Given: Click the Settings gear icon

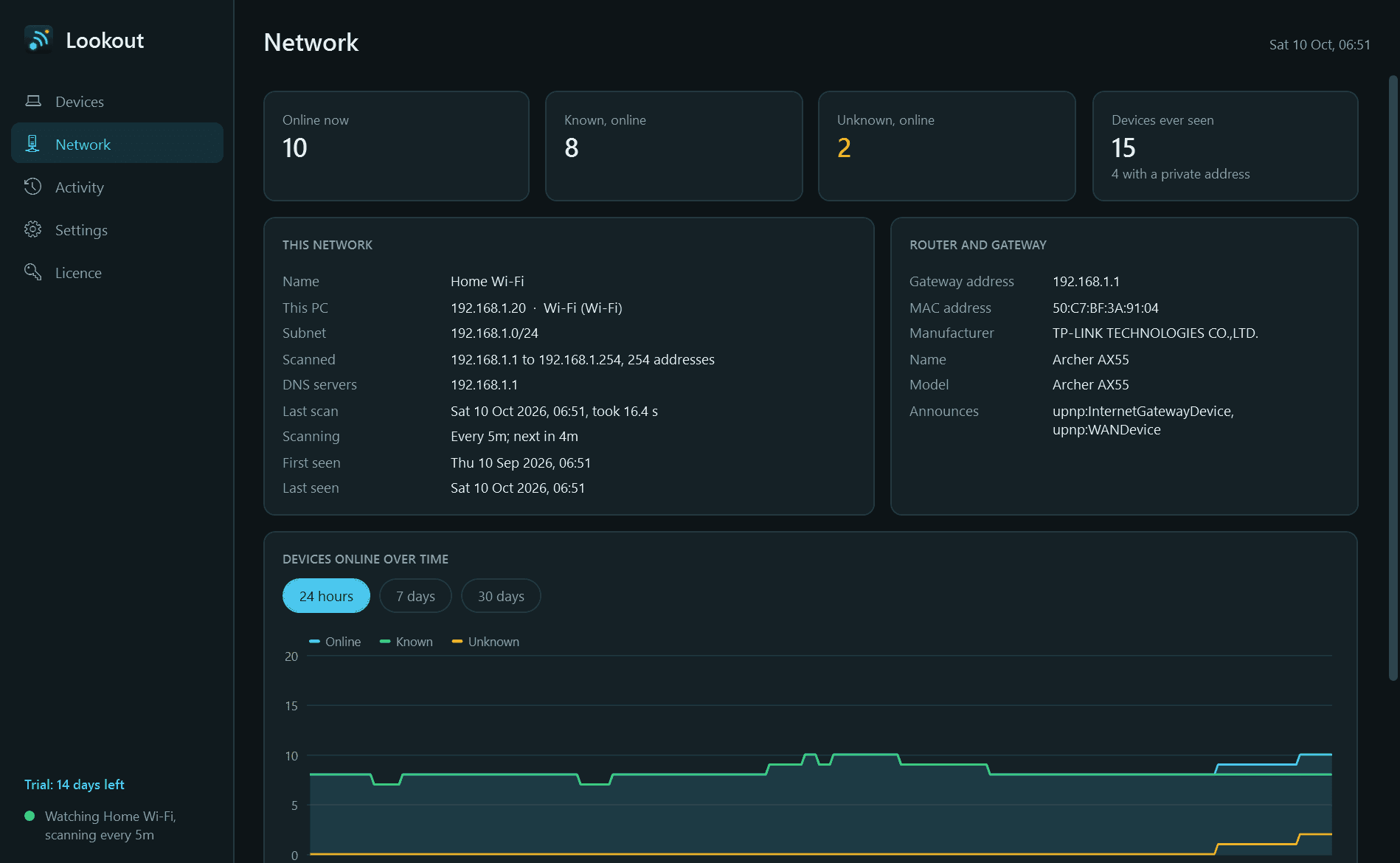Looking at the screenshot, I should (x=32, y=229).
